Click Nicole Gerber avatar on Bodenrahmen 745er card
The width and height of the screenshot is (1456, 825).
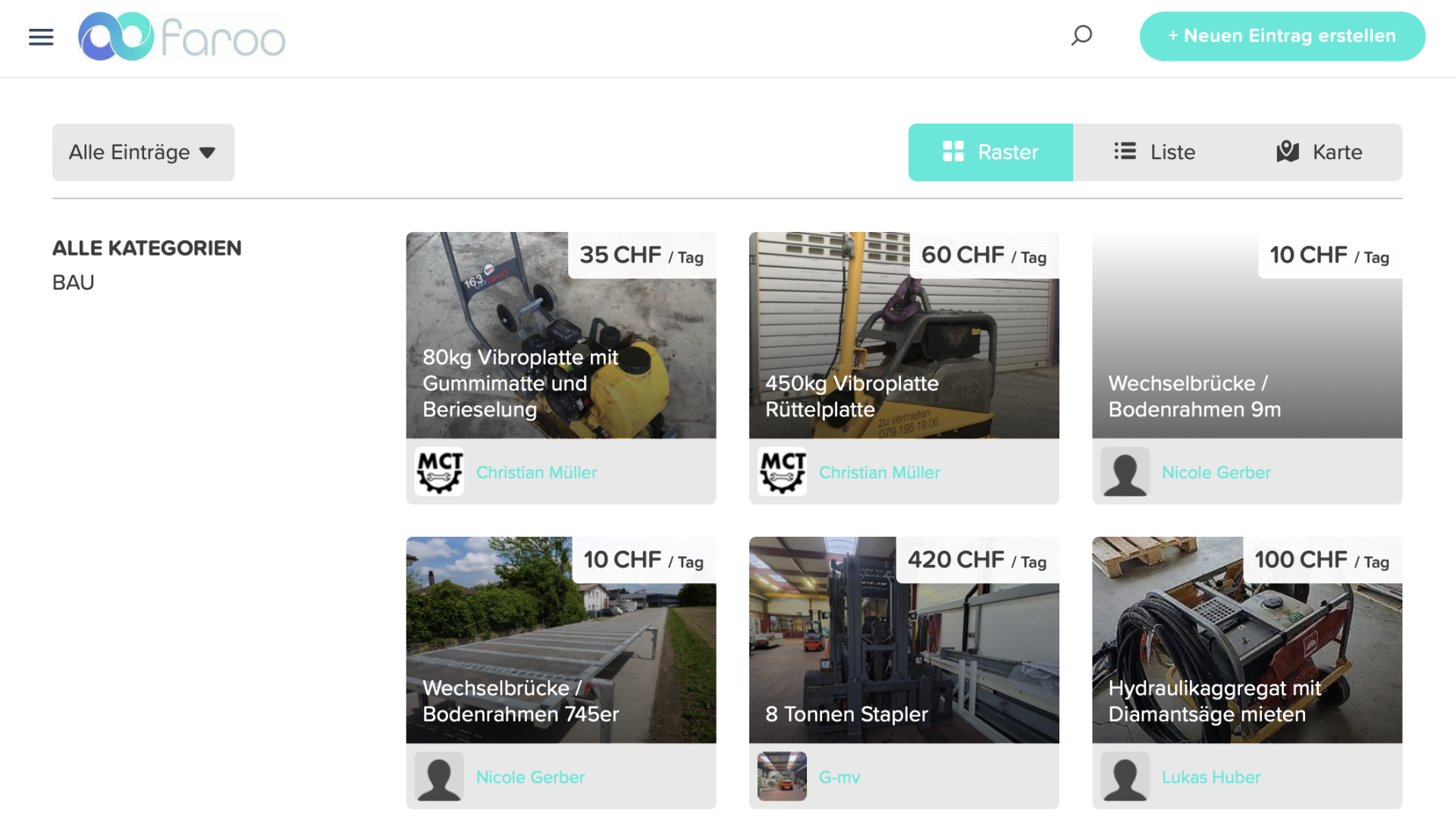439,776
